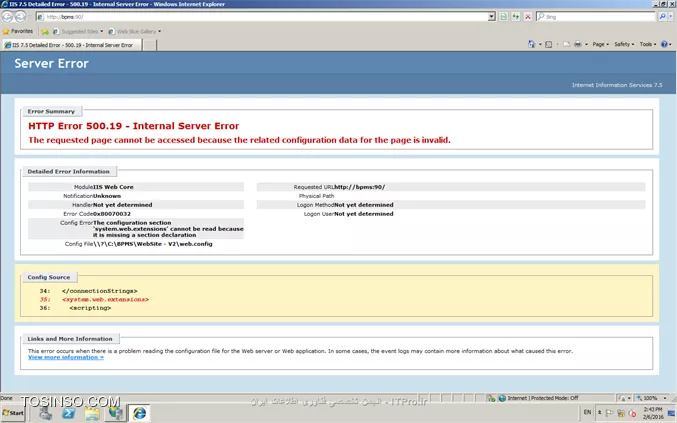Click the address bar URL field
Viewport: 677px width, 423px height.
(x=263, y=16)
